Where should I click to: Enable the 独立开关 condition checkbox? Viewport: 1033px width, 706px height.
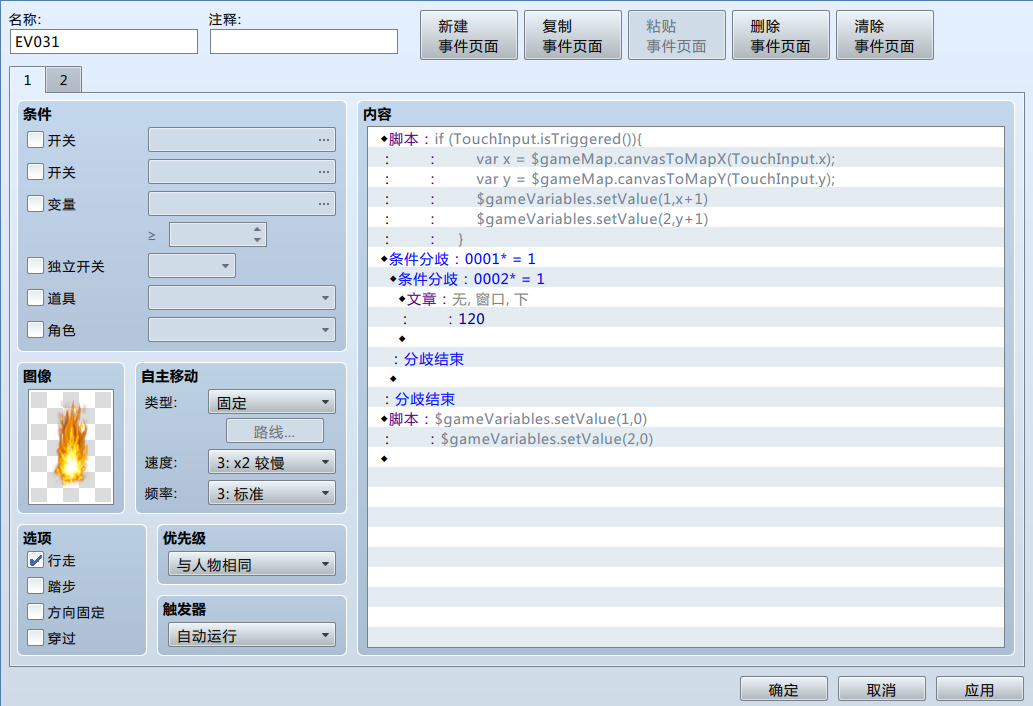coord(35,265)
